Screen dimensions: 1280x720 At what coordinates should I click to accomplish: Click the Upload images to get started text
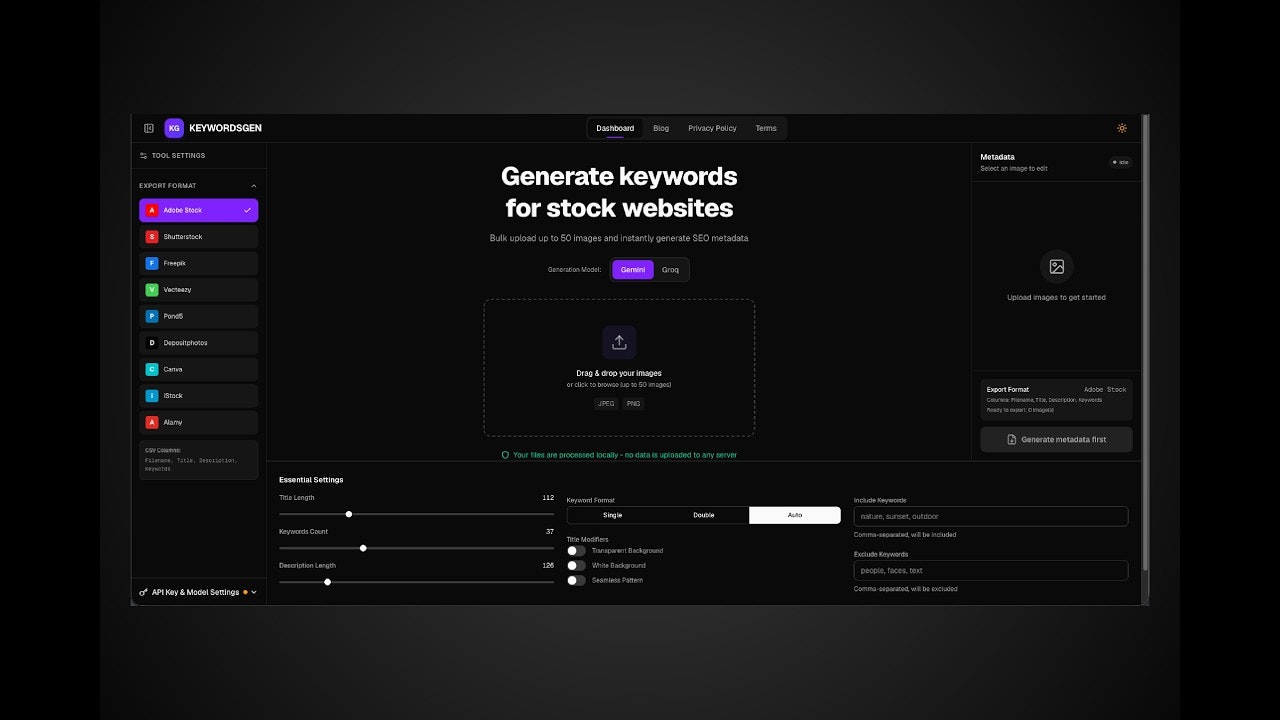(1057, 298)
